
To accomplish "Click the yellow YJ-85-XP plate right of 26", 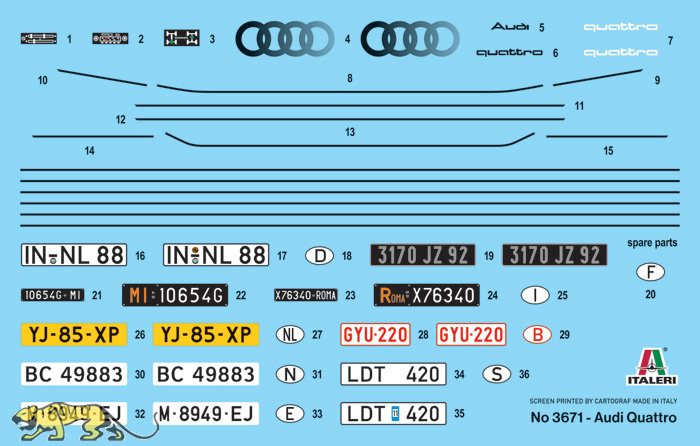I will [206, 334].
